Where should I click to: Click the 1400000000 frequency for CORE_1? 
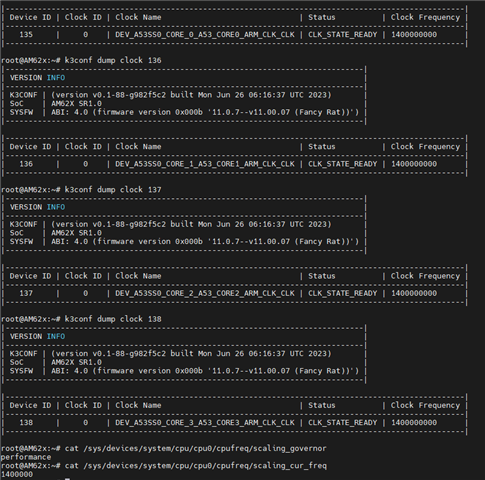click(414, 164)
